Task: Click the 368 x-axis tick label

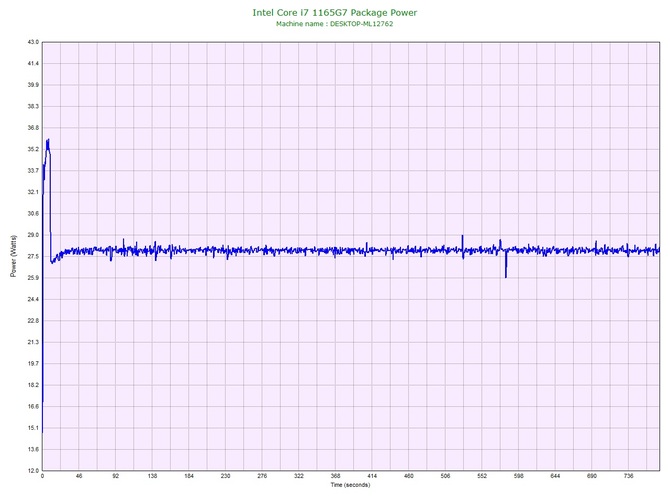Action: click(x=335, y=476)
